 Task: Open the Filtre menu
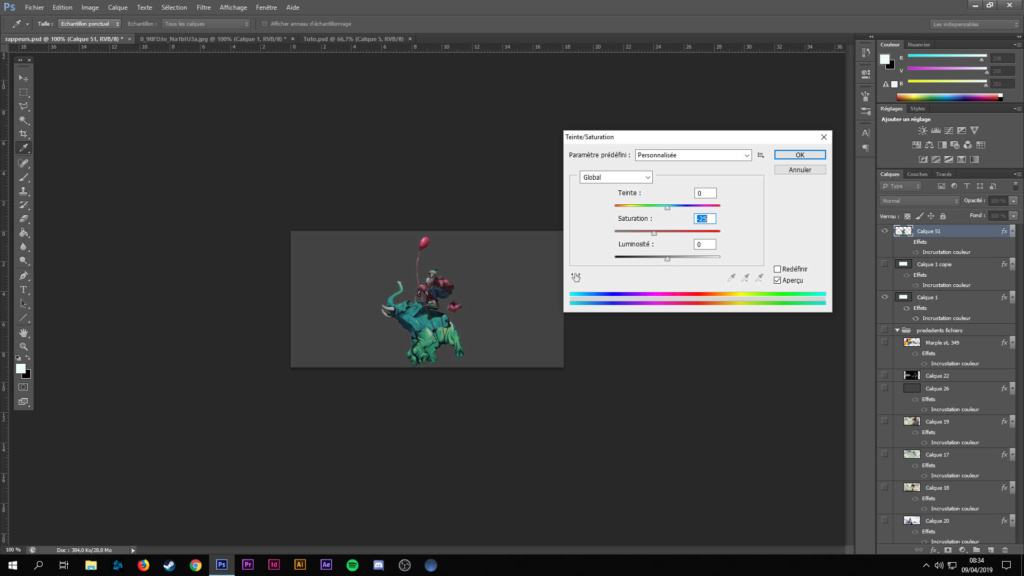[204, 7]
